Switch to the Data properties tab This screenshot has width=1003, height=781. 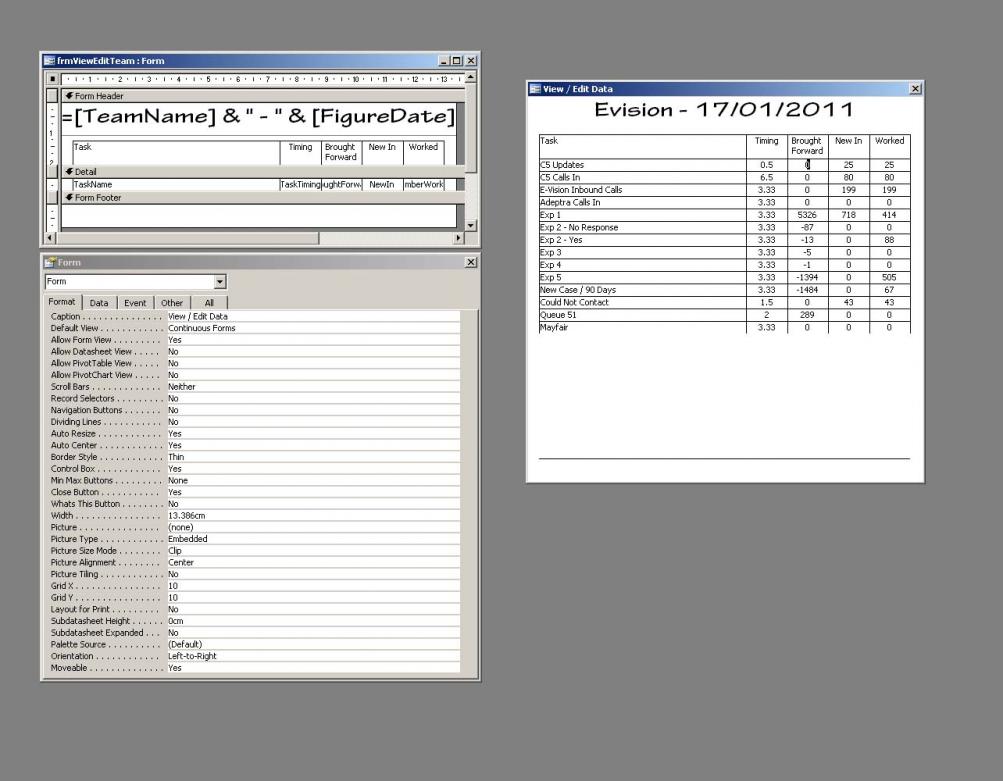click(99, 303)
